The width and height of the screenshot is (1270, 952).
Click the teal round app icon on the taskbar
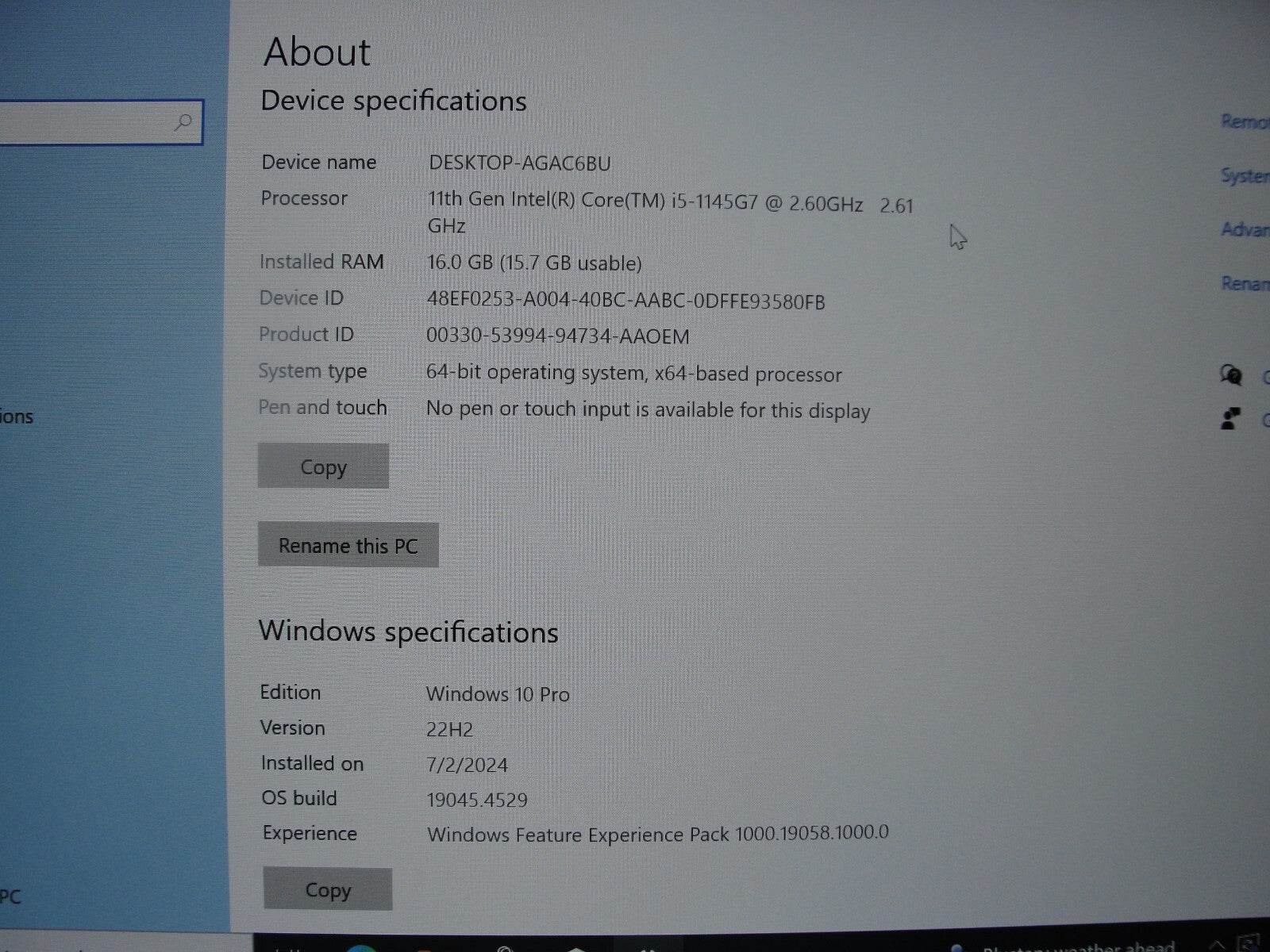click(x=361, y=949)
